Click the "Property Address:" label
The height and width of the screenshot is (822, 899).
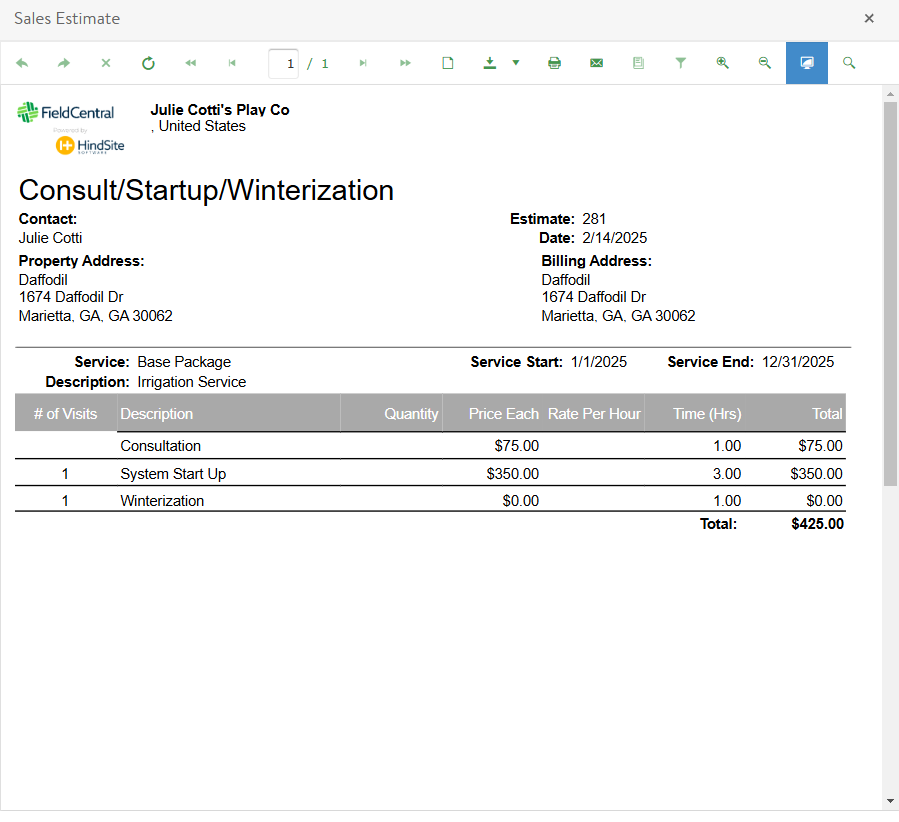[x=81, y=261]
